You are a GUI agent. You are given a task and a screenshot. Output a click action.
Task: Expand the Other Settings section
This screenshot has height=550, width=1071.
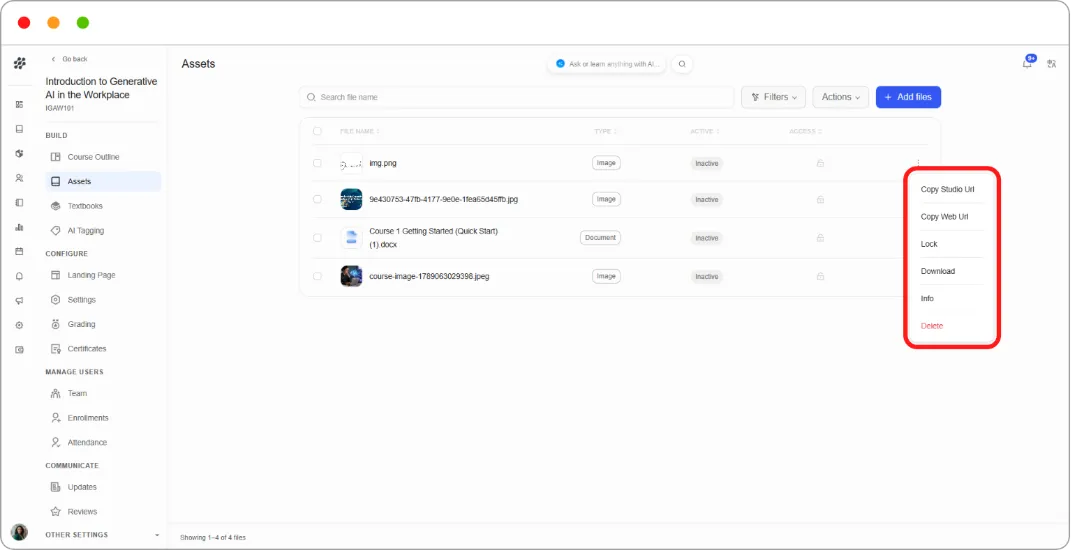point(103,534)
